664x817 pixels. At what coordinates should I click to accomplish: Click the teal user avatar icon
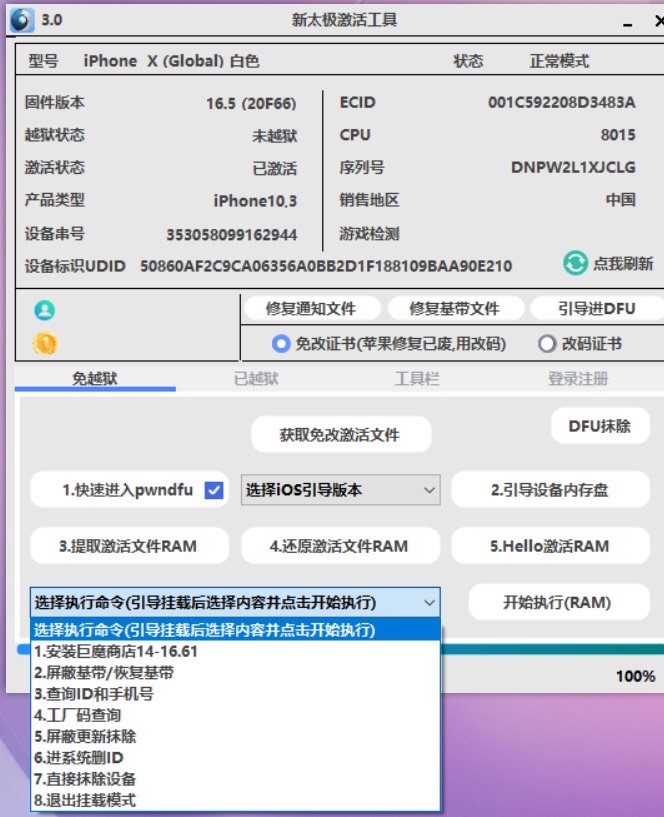[x=45, y=311]
